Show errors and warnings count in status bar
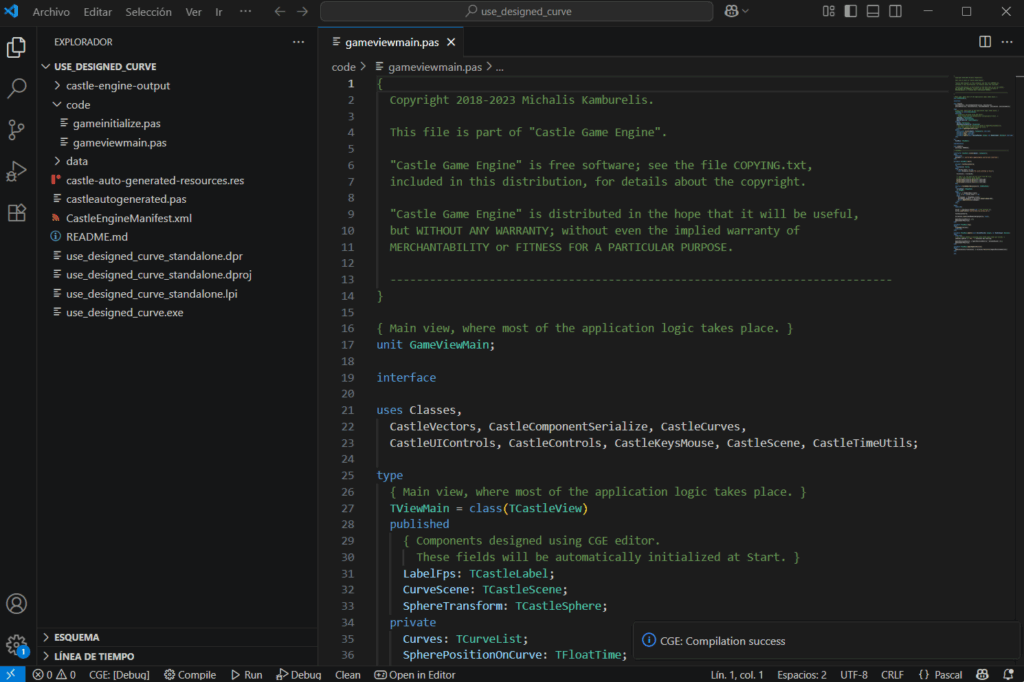The image size is (1024, 682). [x=54, y=675]
